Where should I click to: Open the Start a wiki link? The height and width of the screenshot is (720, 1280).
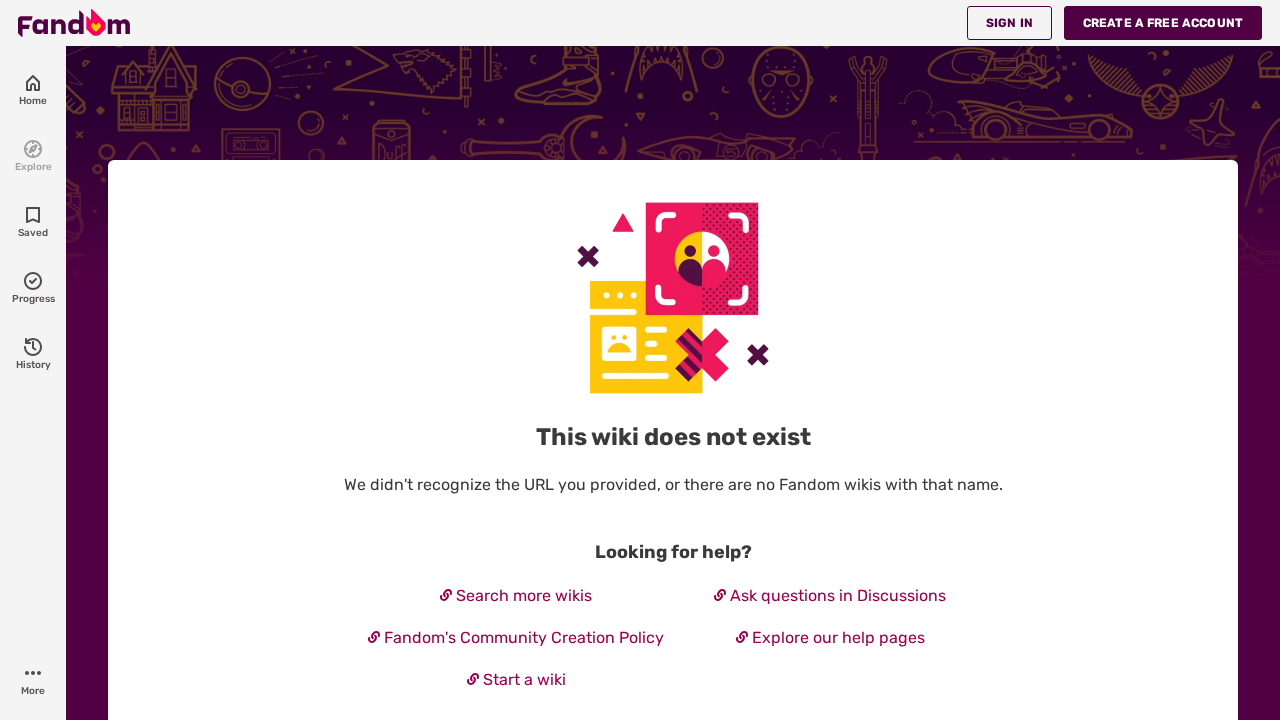[524, 680]
